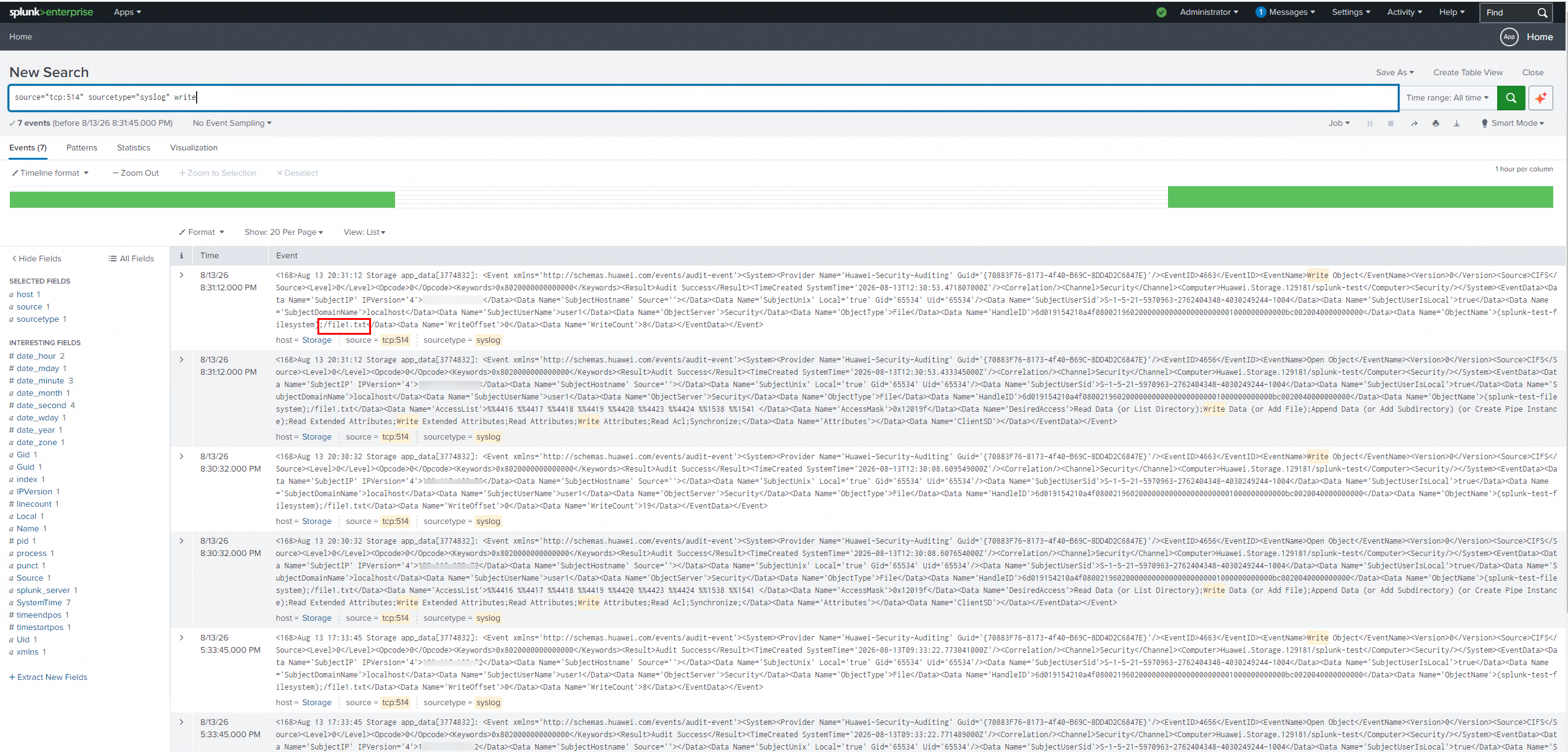This screenshot has height=752, width=1568.
Task: Switch to the Patterns tab
Action: [x=82, y=148]
